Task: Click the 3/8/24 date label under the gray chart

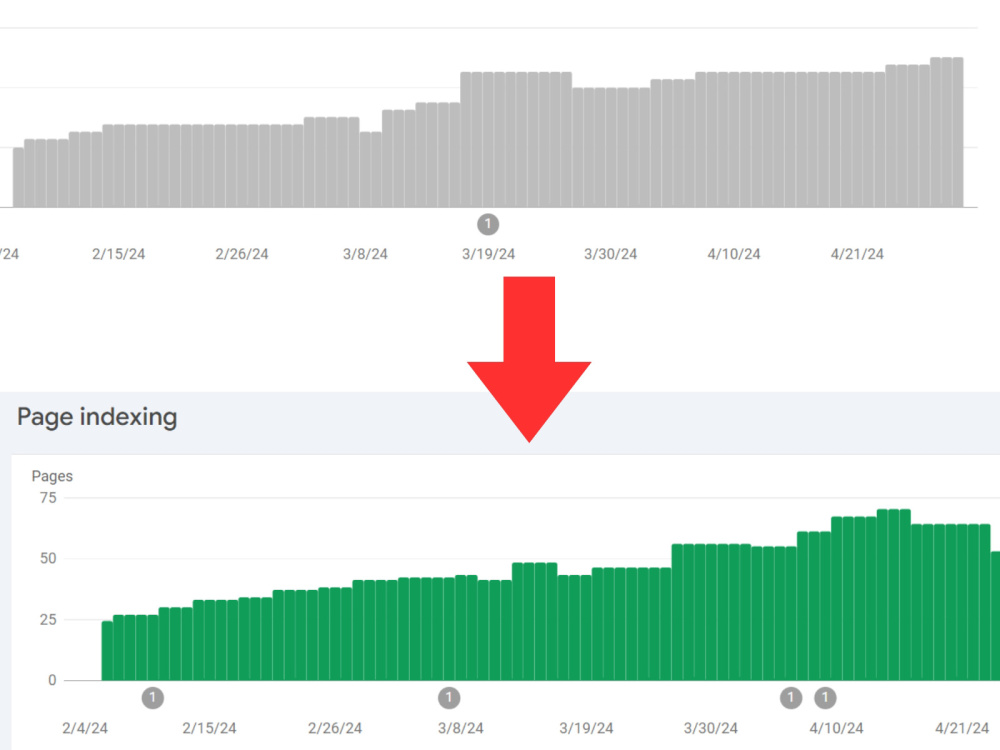Action: coord(365,254)
